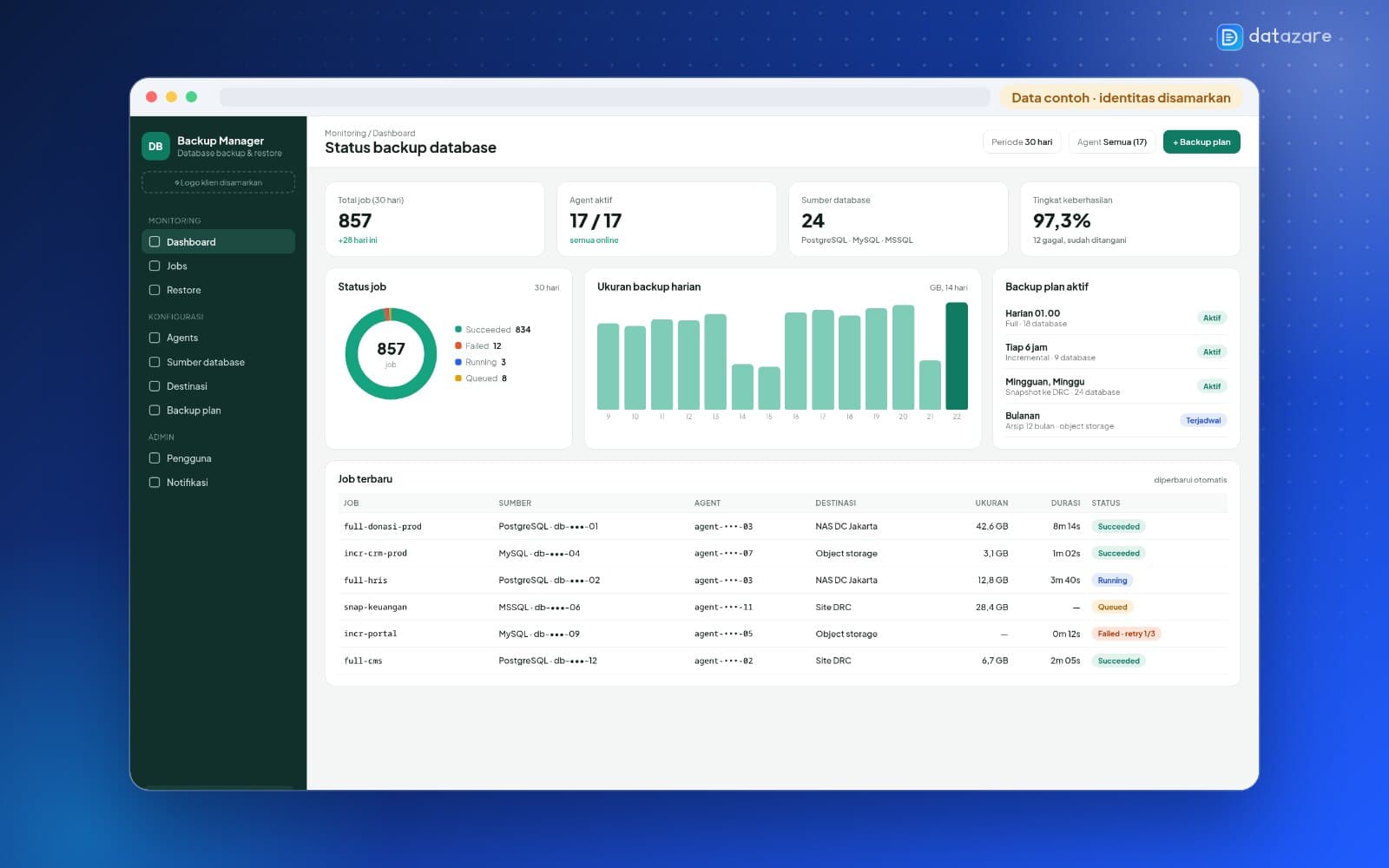
Task: Click the Running status of full-hris
Action: (1112, 581)
